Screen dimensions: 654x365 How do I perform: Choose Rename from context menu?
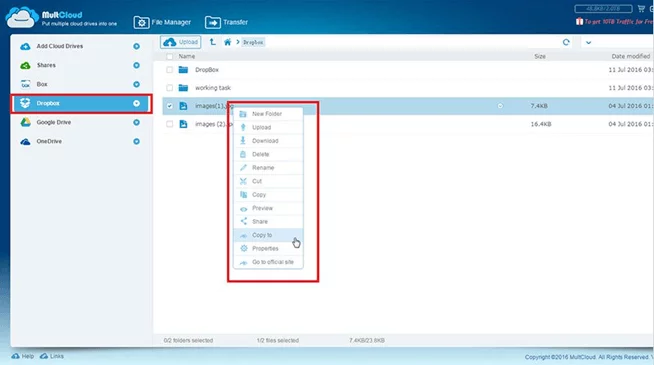click(x=268, y=168)
